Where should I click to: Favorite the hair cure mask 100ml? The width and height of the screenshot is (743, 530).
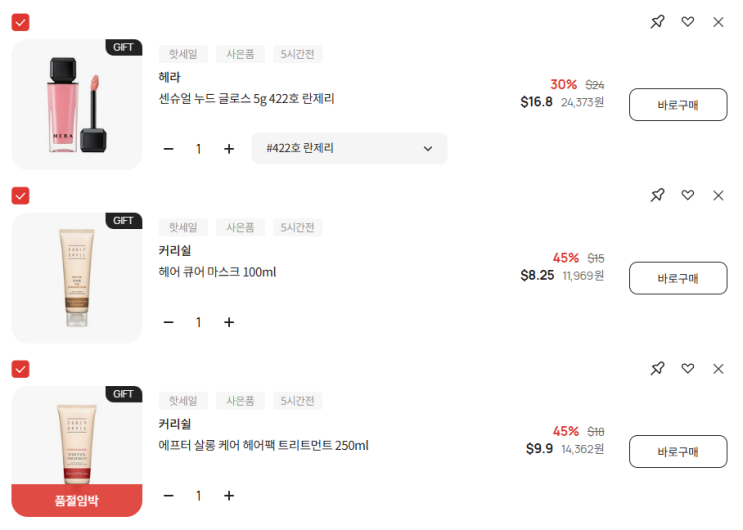tap(688, 195)
